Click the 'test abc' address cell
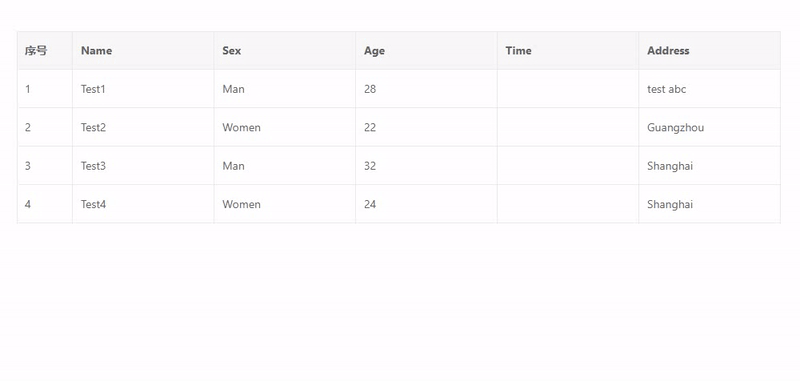 (x=710, y=89)
